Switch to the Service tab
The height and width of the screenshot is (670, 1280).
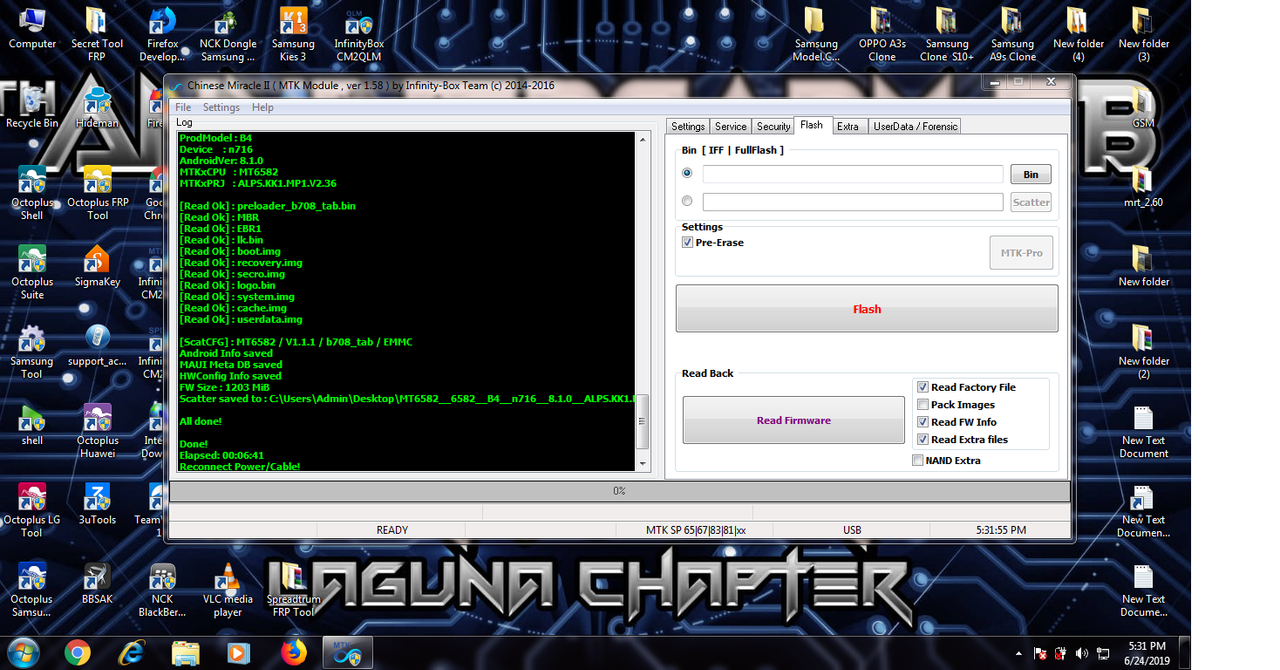731,126
